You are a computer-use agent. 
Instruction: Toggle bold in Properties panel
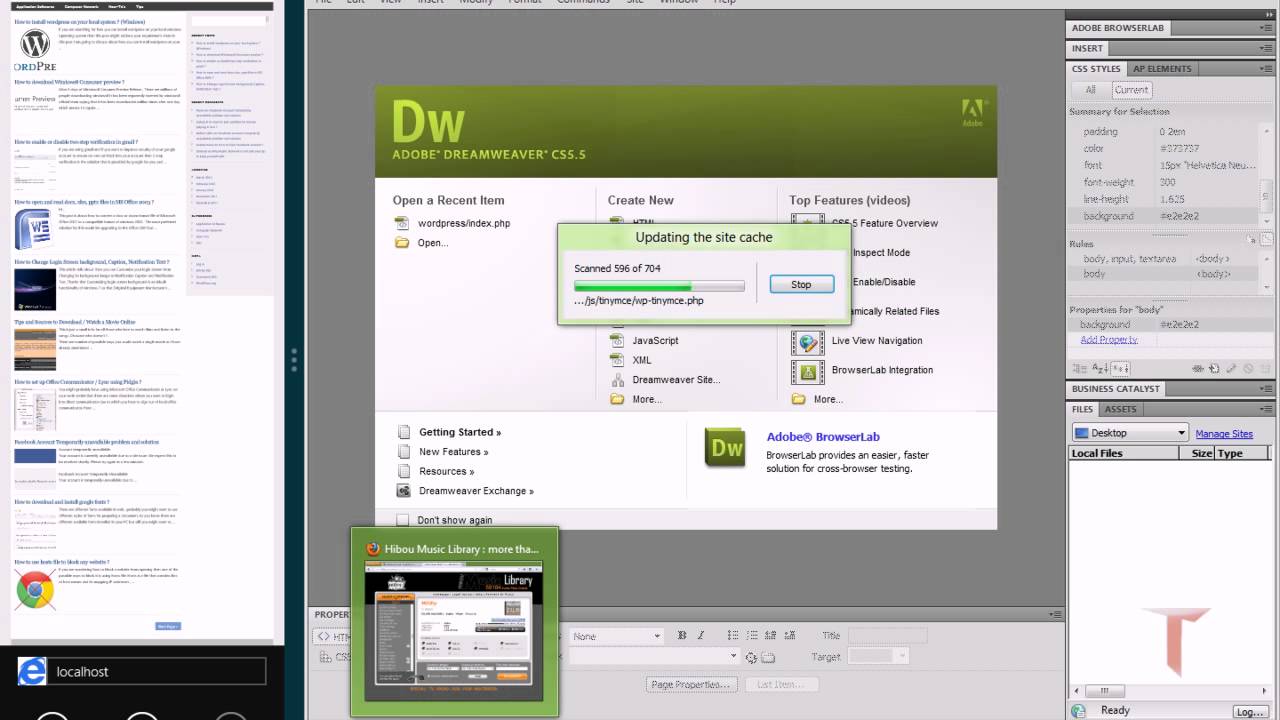click(682, 636)
